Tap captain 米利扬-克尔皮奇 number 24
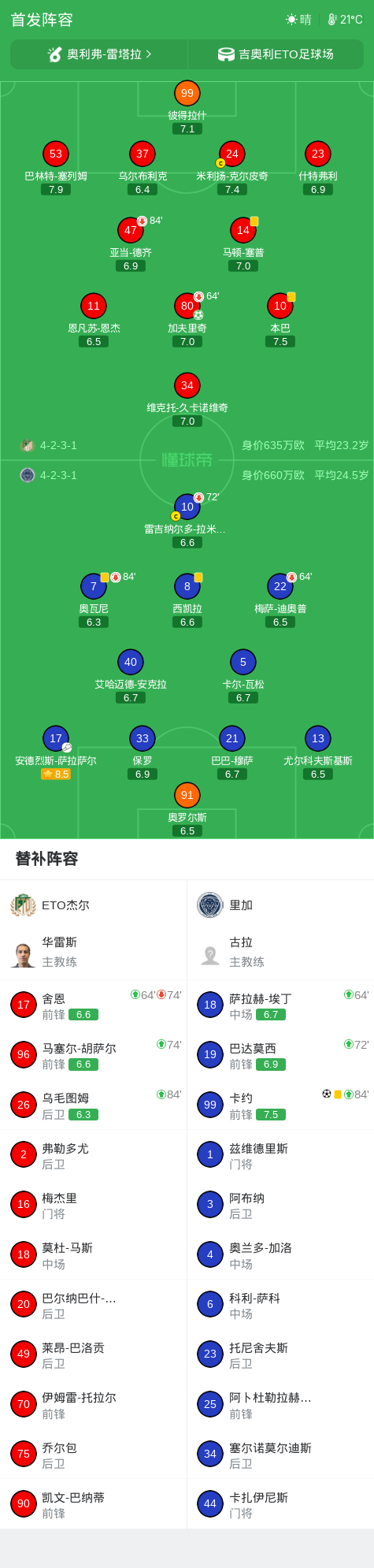The width and height of the screenshot is (374, 1568). click(231, 154)
